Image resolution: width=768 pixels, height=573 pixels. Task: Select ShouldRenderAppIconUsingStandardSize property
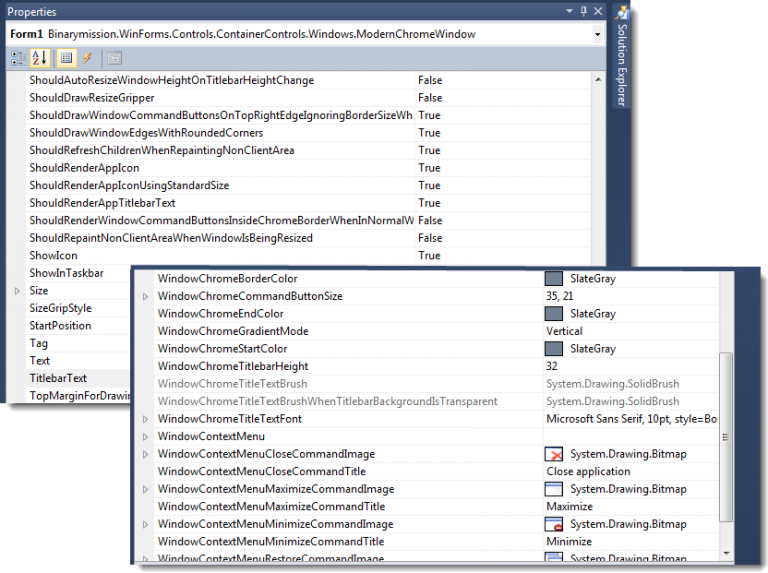click(x=129, y=186)
